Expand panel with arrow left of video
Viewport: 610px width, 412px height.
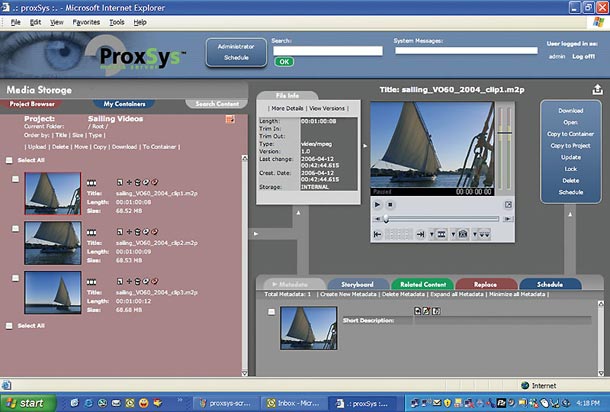(364, 145)
